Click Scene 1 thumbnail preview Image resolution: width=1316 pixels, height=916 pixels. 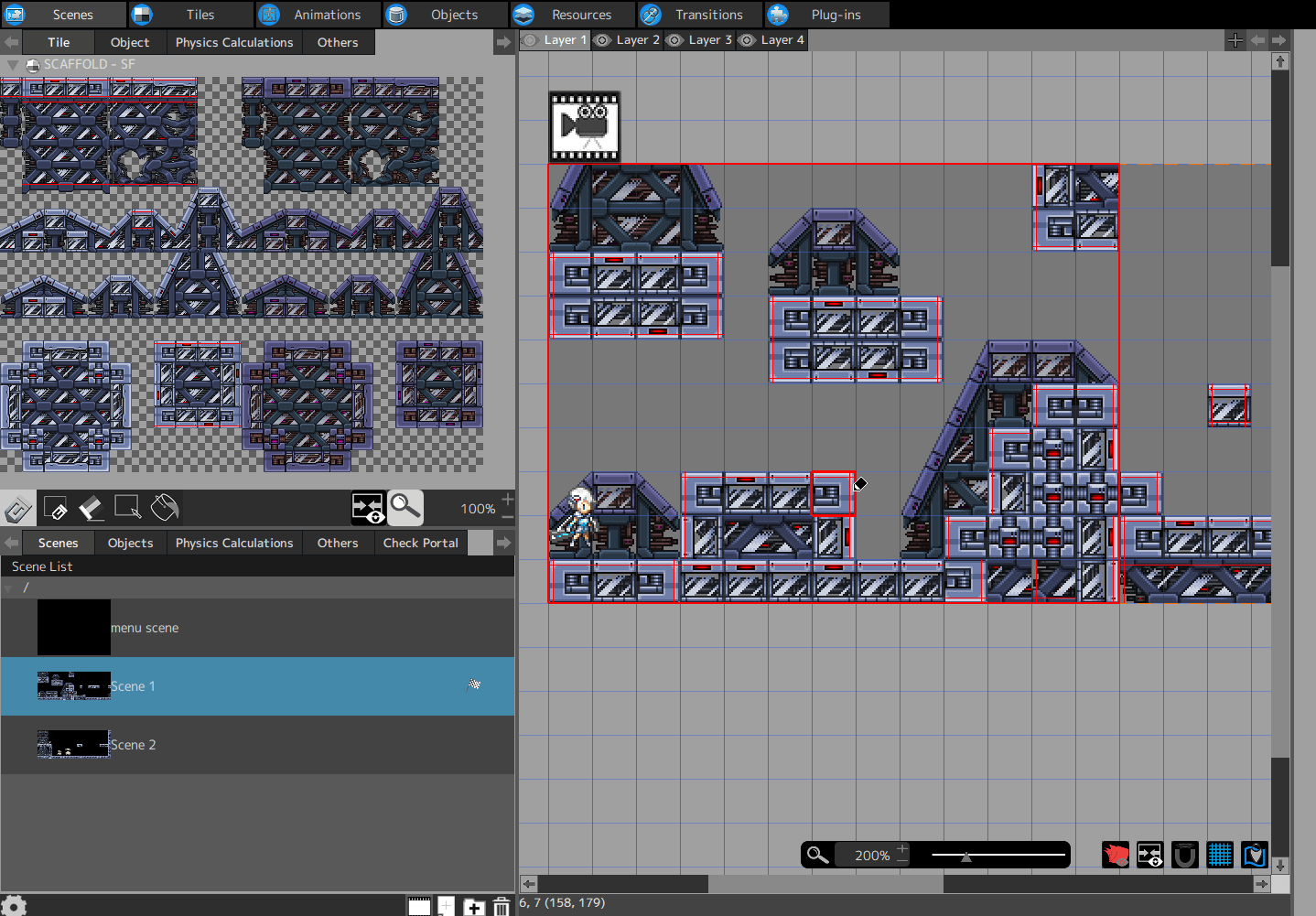pyautogui.click(x=74, y=685)
